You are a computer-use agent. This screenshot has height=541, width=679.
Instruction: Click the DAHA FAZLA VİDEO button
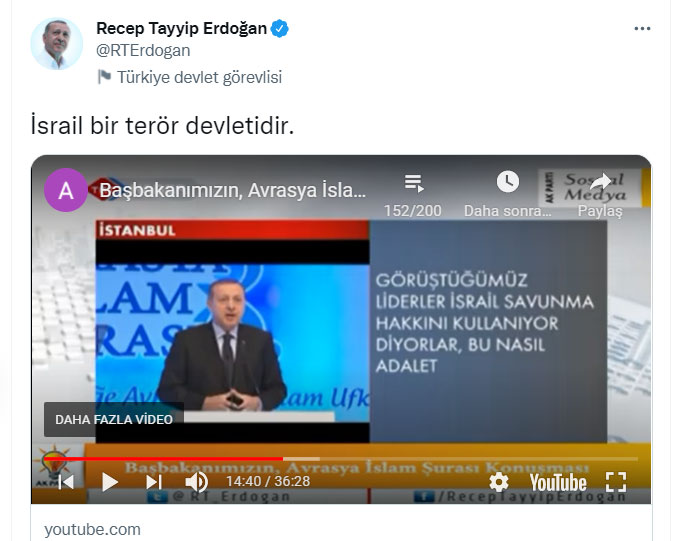pyautogui.click(x=114, y=419)
